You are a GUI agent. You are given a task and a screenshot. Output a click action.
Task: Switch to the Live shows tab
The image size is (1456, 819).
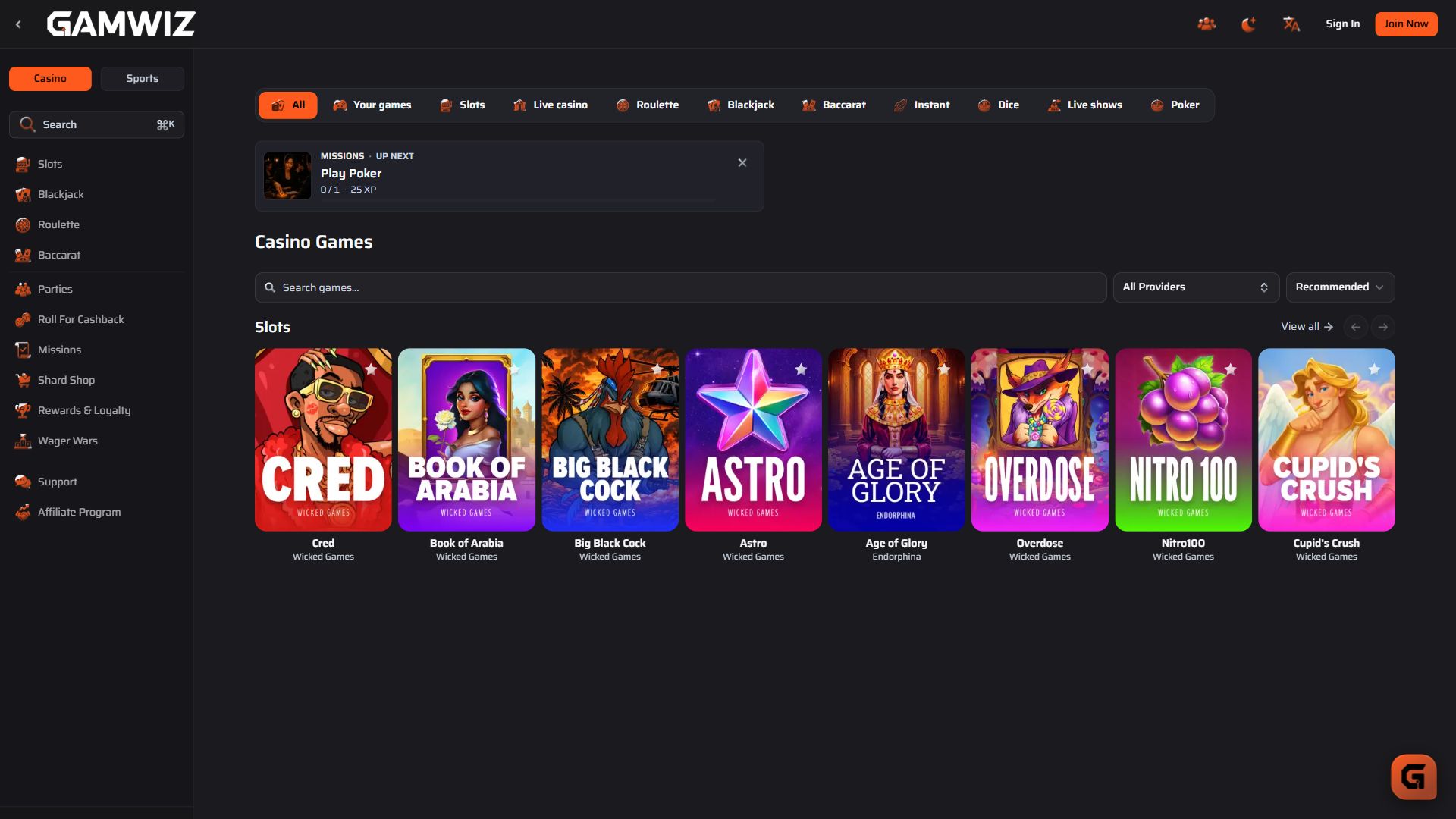[x=1085, y=105]
